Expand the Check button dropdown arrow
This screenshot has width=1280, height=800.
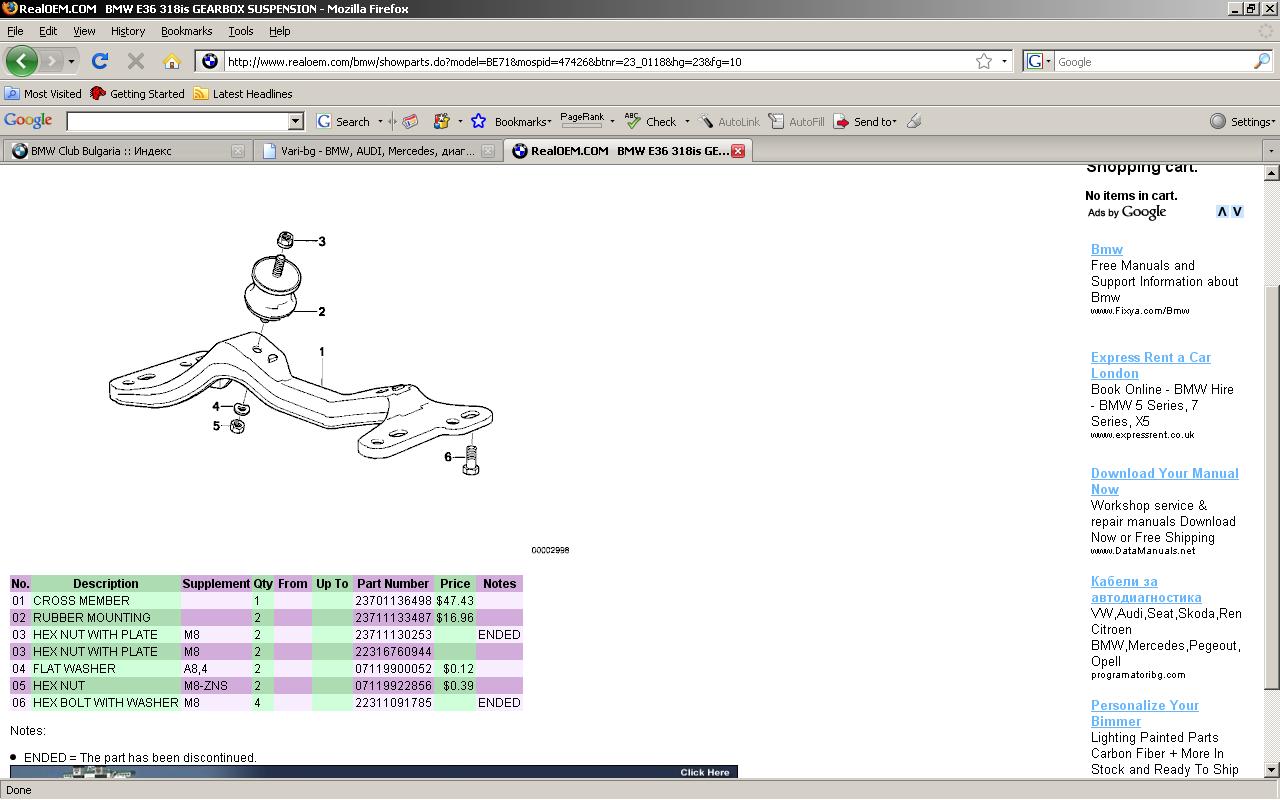(x=687, y=122)
